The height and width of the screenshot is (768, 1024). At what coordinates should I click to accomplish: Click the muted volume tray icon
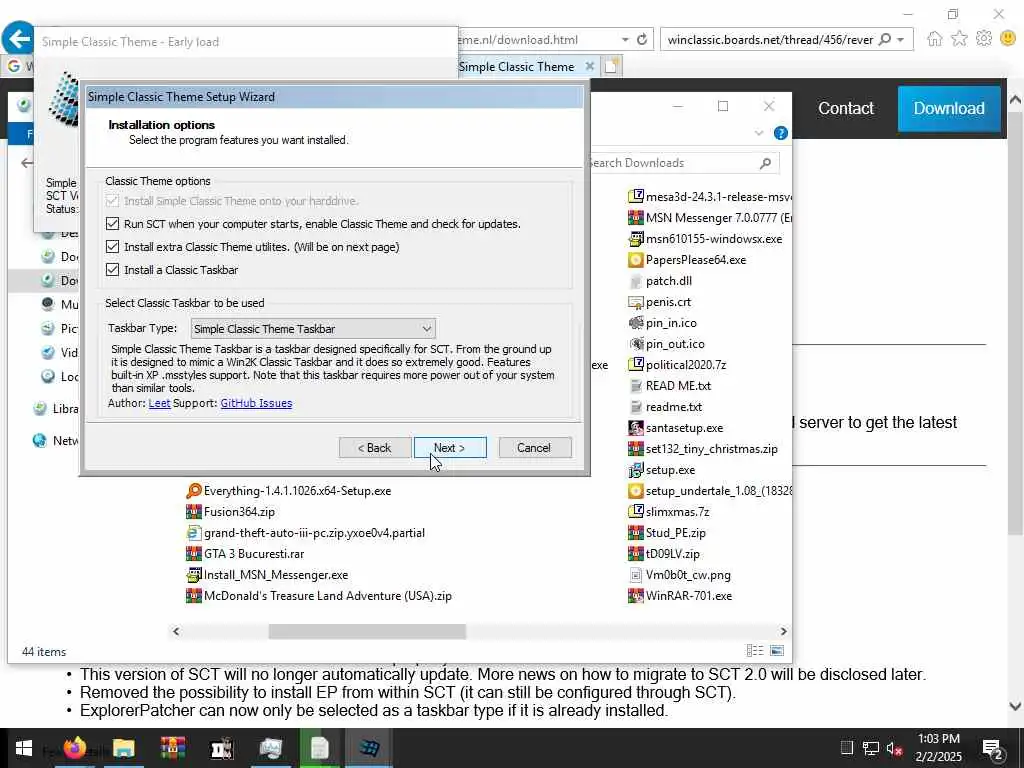click(894, 748)
